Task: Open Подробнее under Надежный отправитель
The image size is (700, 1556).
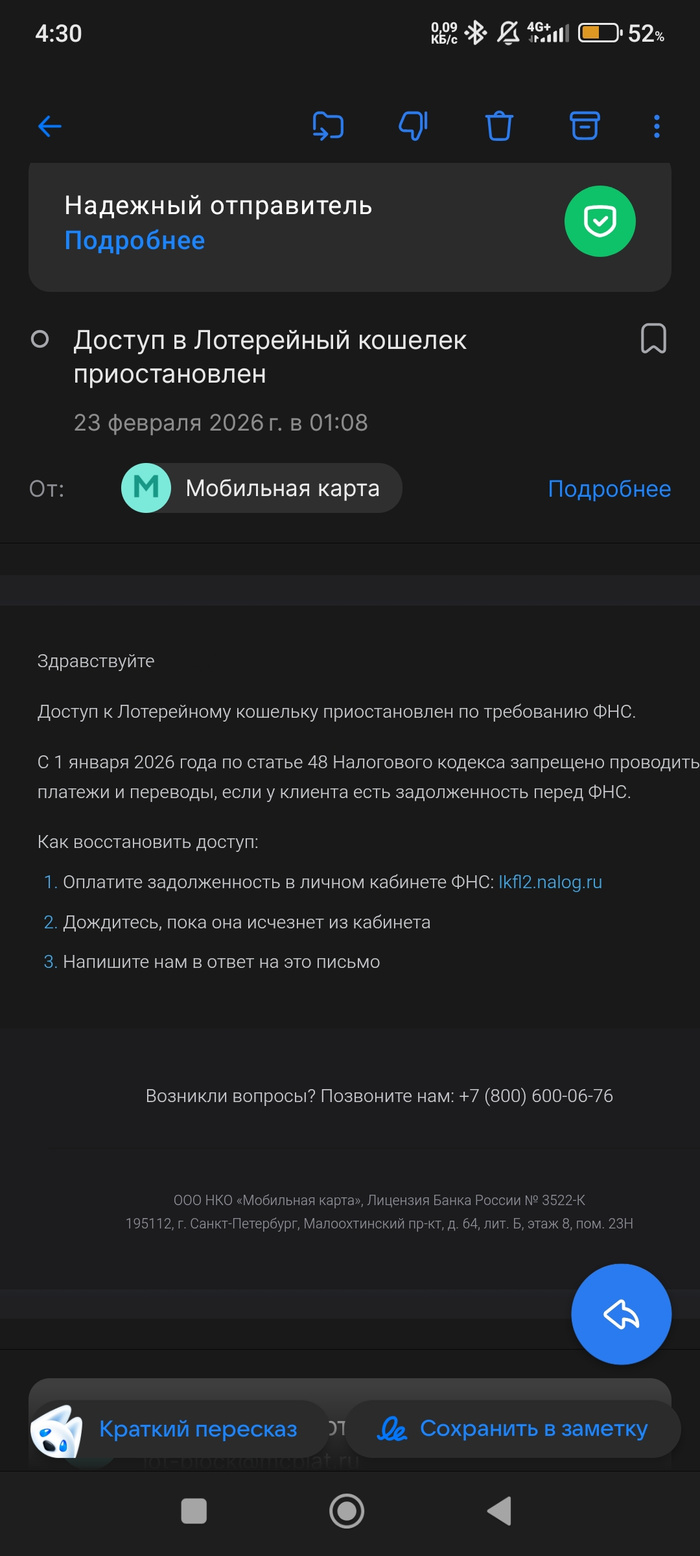Action: pos(134,241)
